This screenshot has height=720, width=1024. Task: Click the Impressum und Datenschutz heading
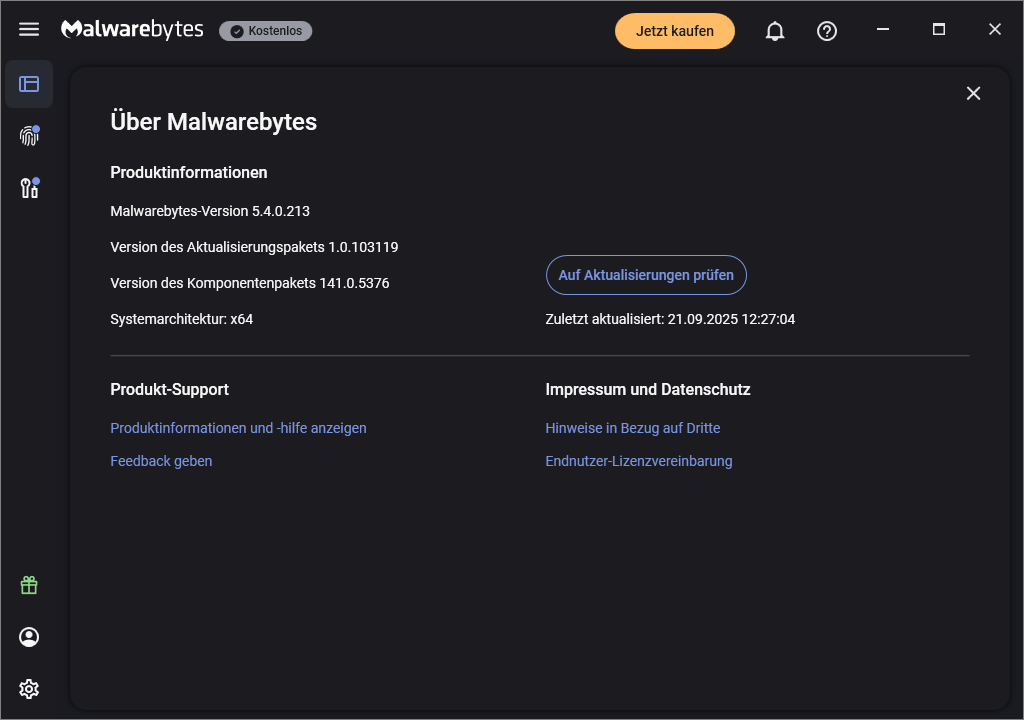coord(648,389)
